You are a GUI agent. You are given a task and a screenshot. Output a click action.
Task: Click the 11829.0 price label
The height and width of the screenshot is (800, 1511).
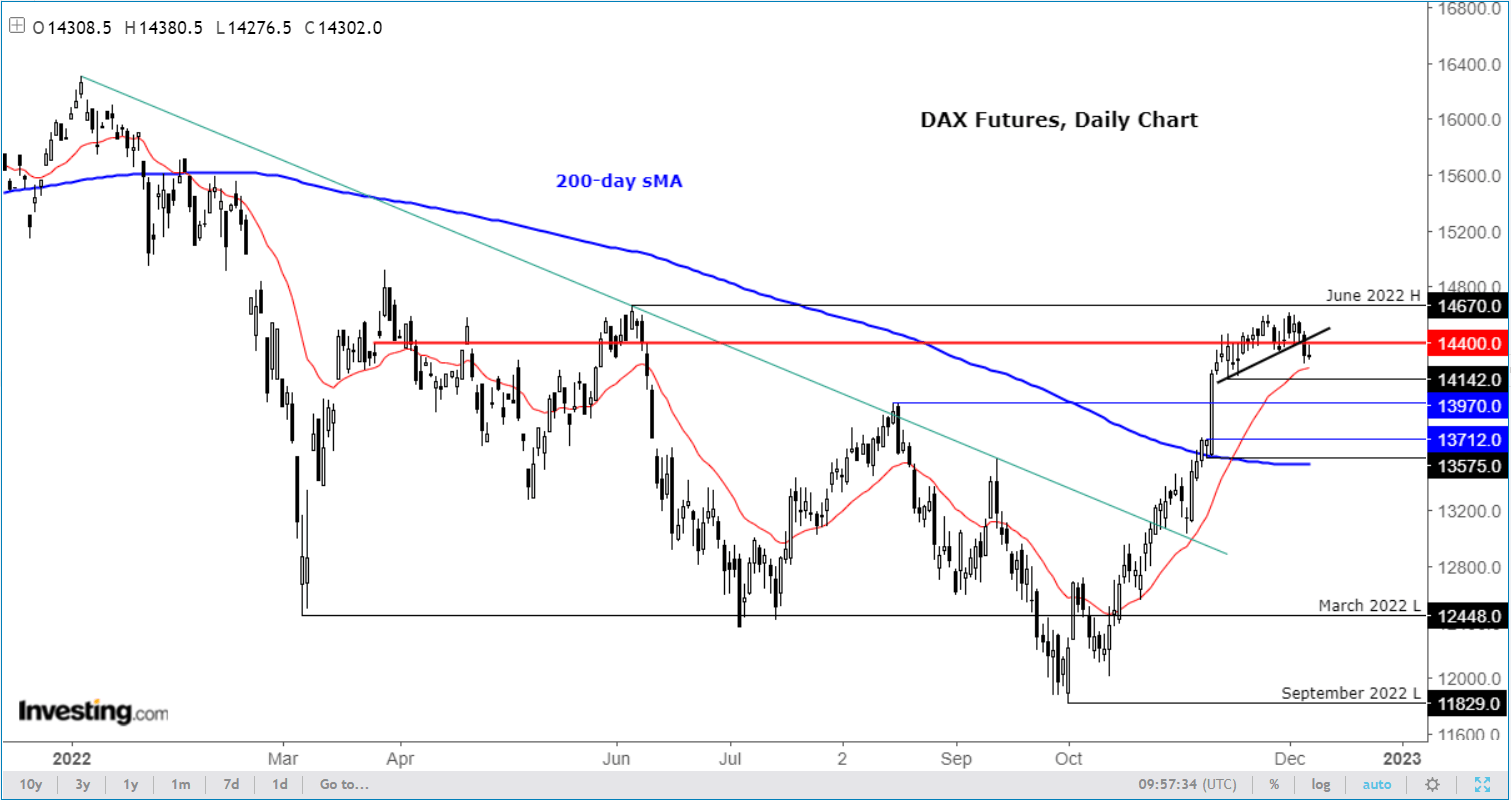point(1469,704)
